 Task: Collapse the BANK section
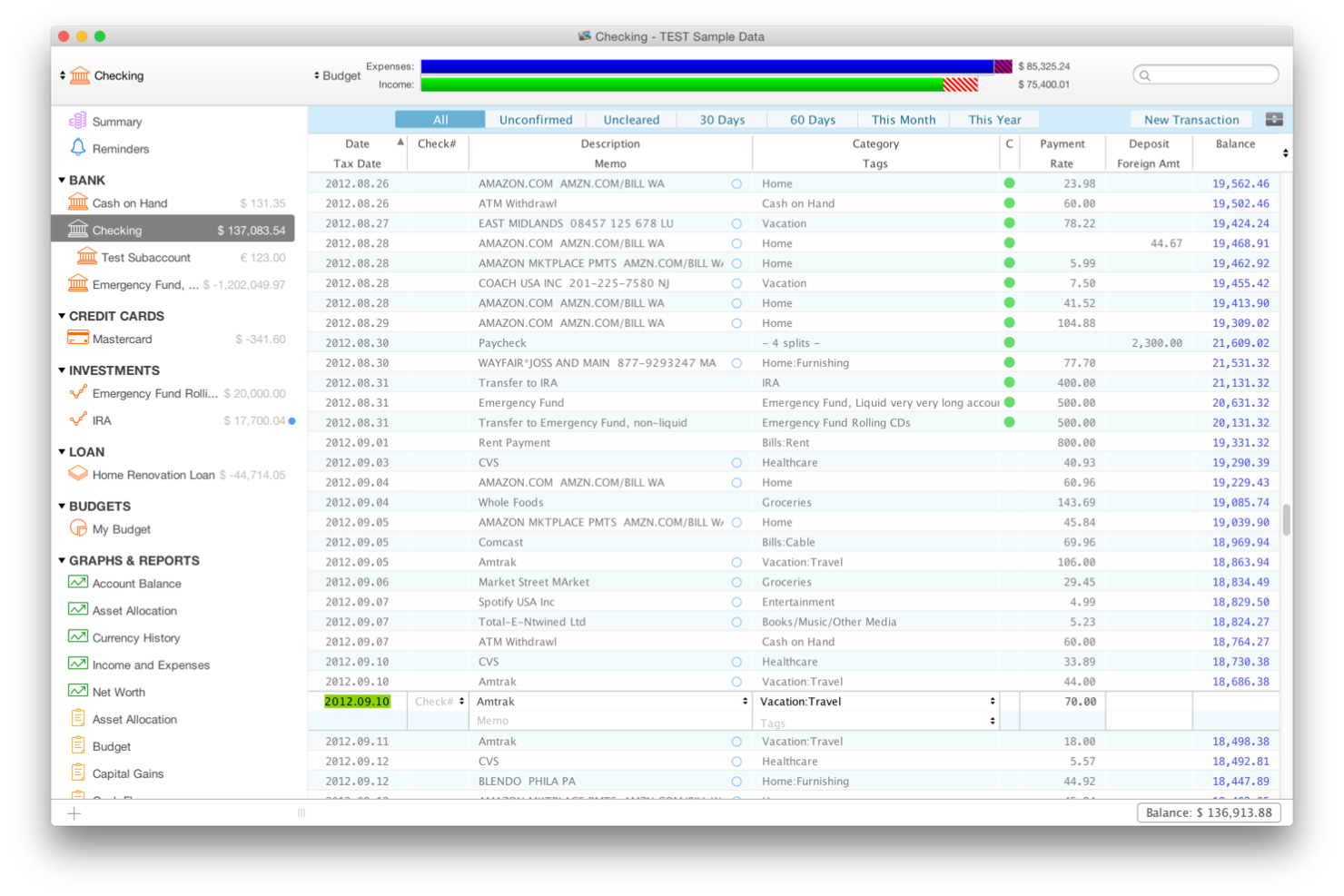(60, 180)
